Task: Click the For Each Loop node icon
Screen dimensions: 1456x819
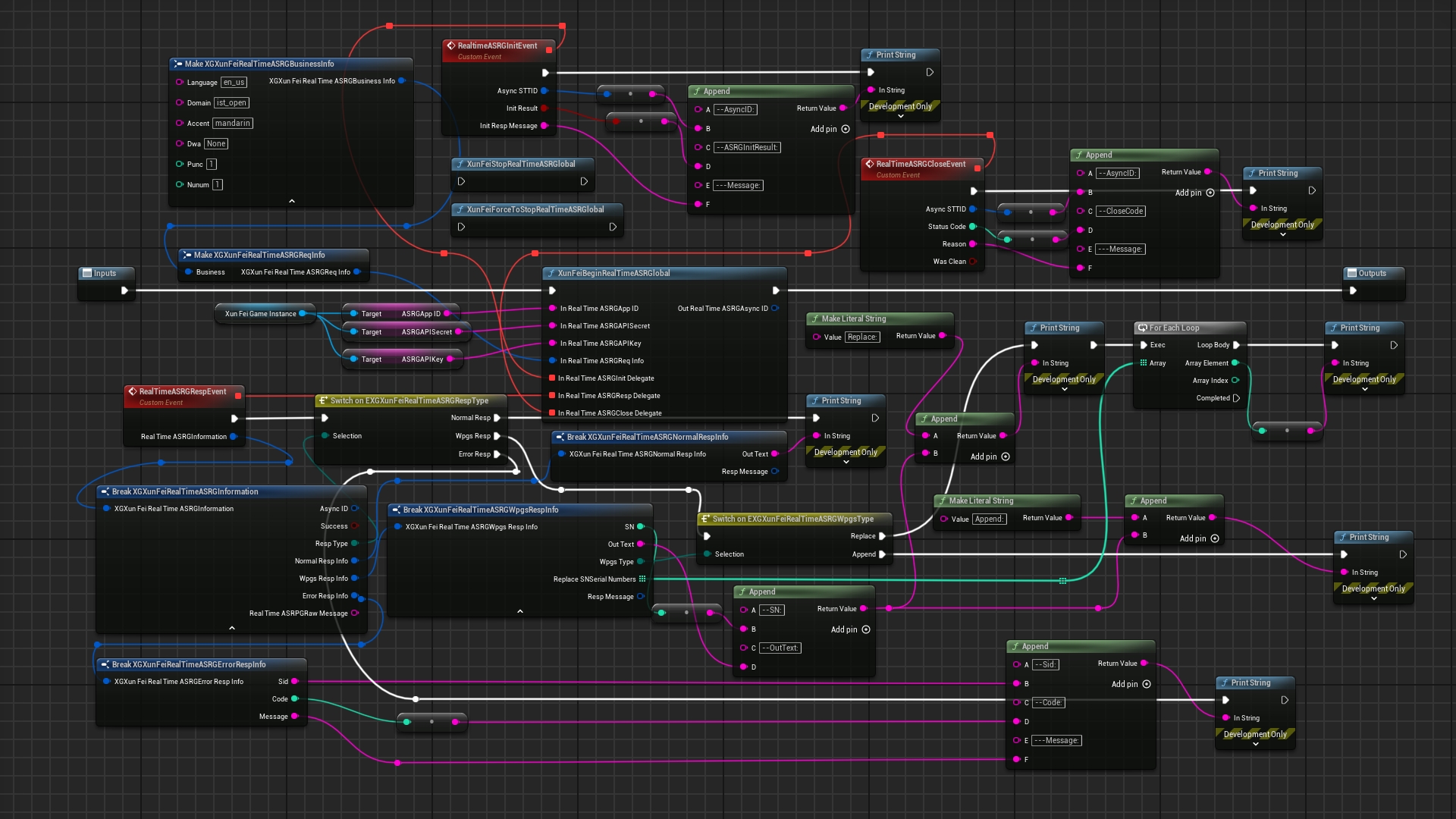Action: (x=1142, y=328)
